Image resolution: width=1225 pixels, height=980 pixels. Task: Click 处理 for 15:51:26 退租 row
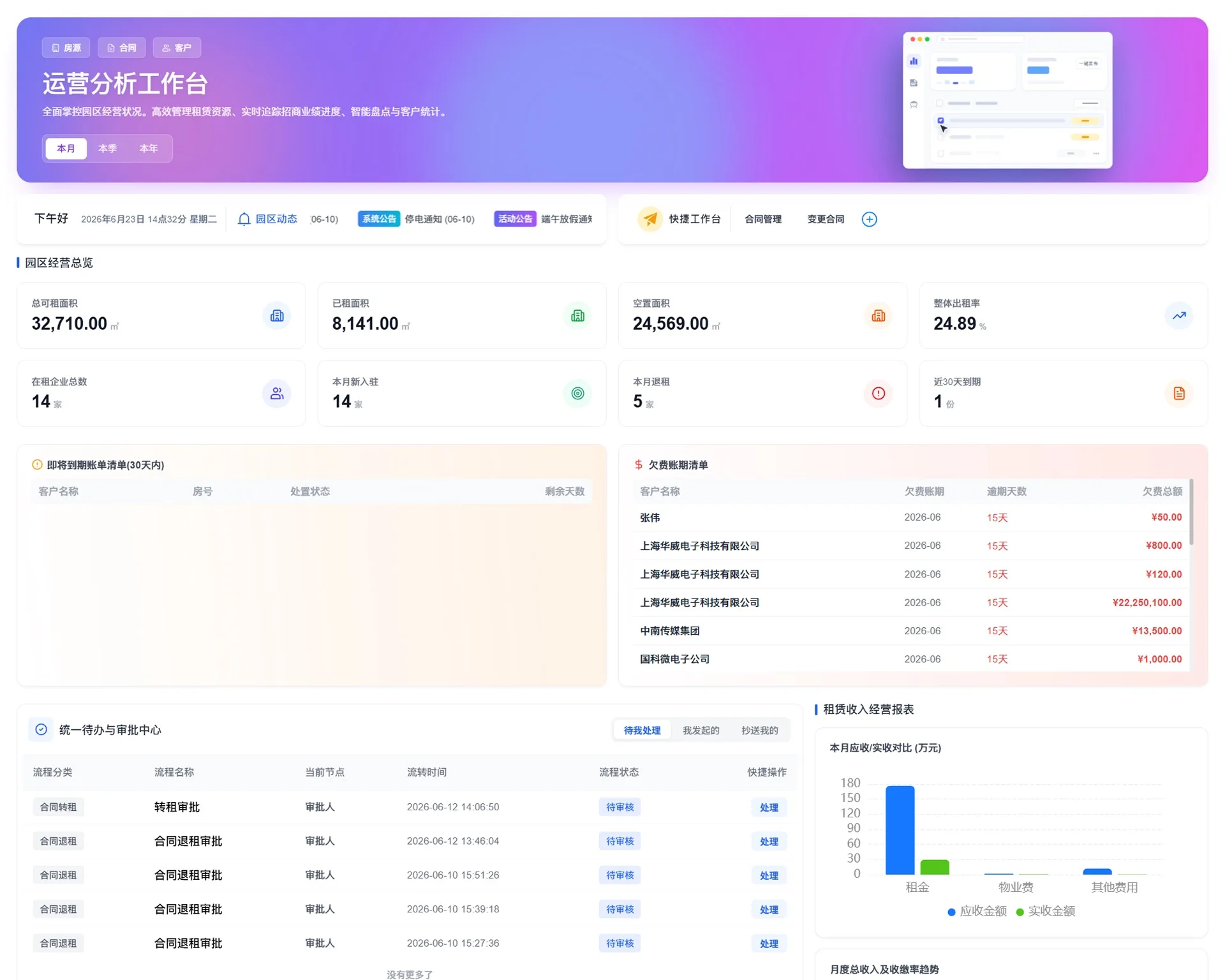coord(769,876)
